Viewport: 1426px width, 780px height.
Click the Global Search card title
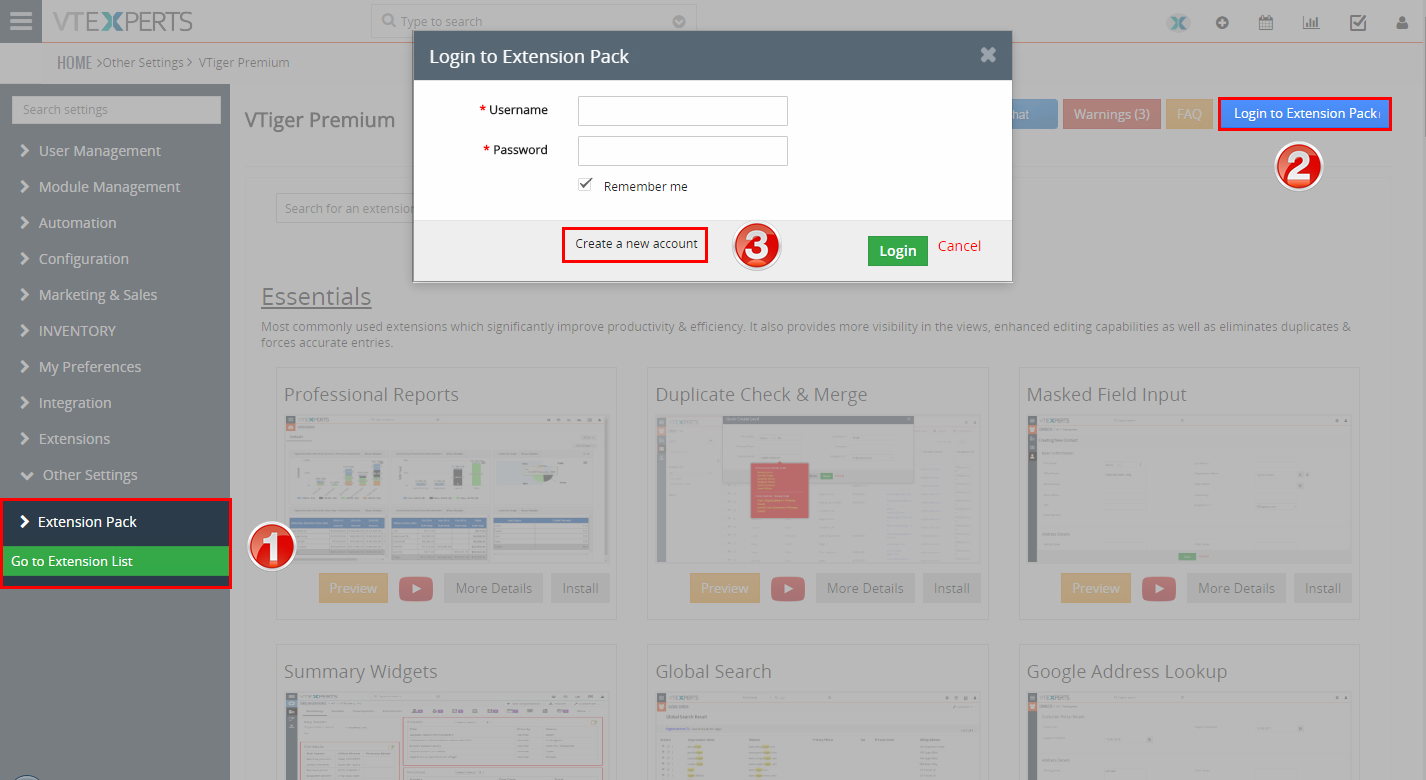coord(714,671)
